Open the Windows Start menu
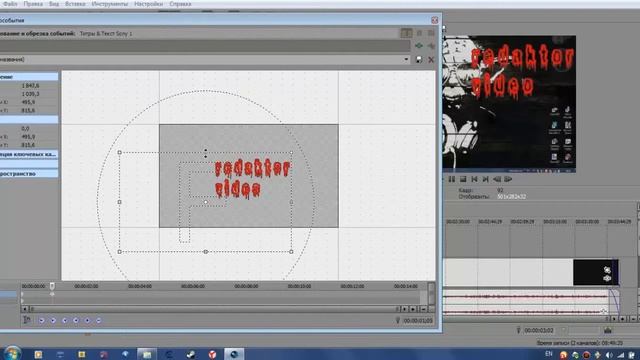The image size is (640, 360). click(x=12, y=353)
